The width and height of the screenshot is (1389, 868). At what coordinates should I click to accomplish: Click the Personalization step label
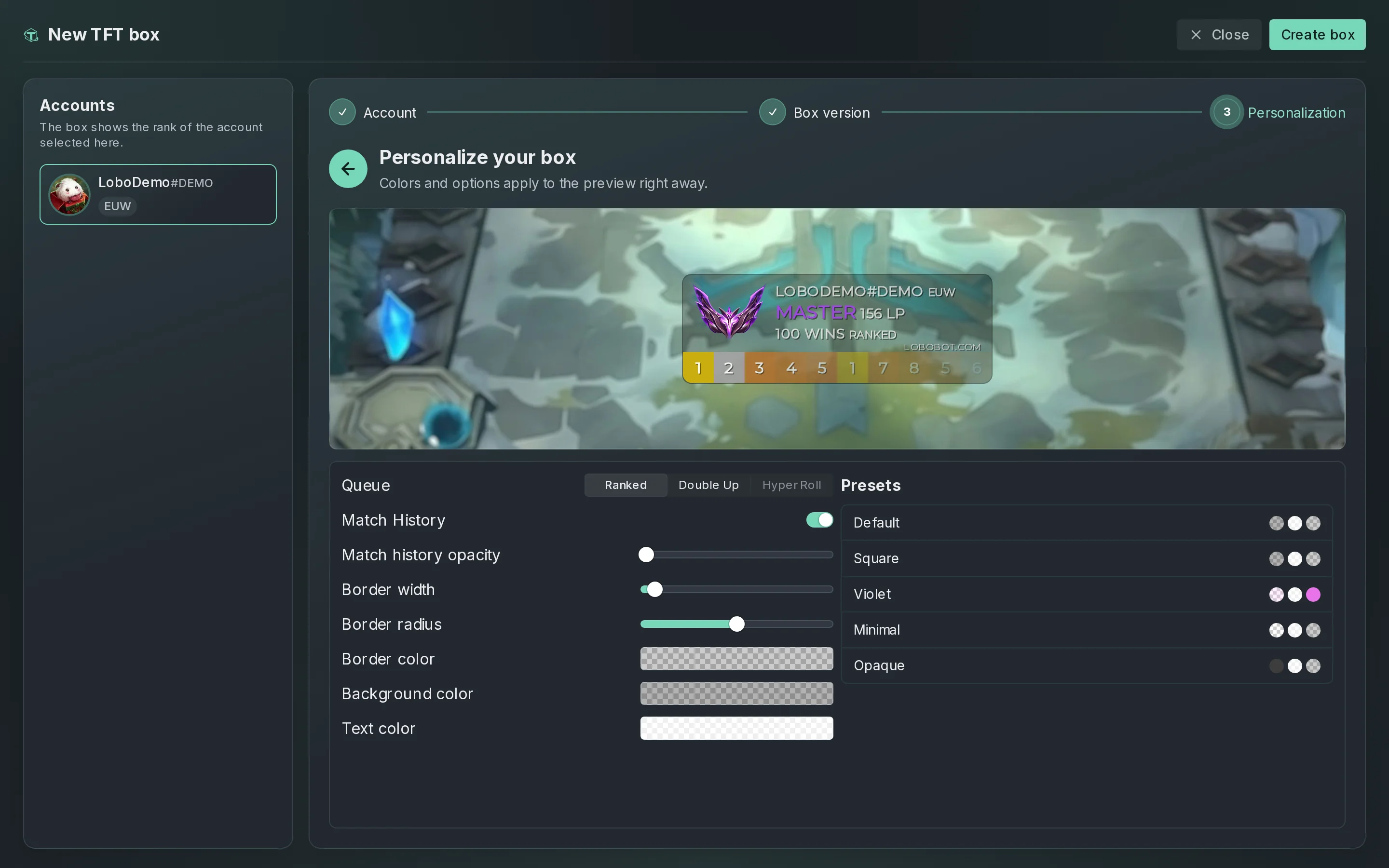pos(1296,112)
